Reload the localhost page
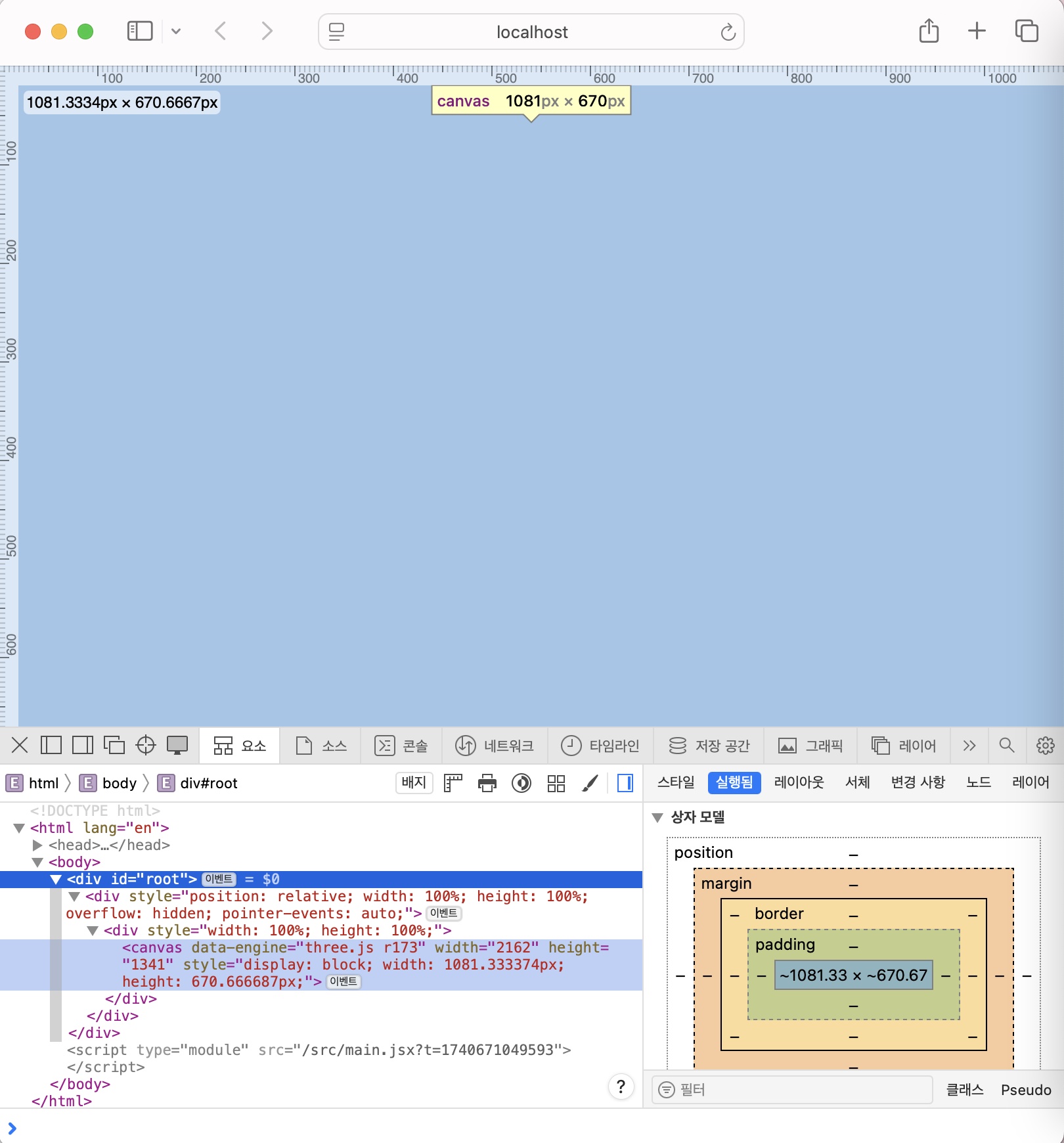Image resolution: width=1064 pixels, height=1143 pixels. click(x=728, y=32)
